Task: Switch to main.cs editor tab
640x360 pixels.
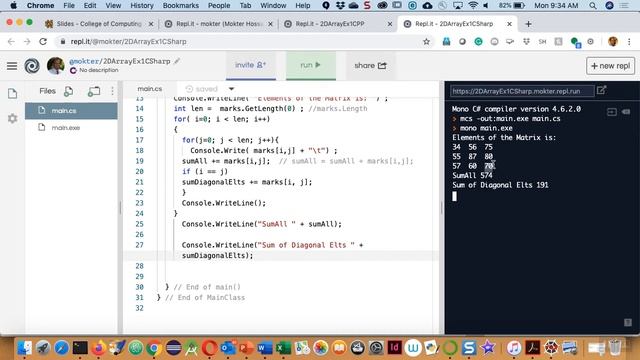Action: pos(150,89)
